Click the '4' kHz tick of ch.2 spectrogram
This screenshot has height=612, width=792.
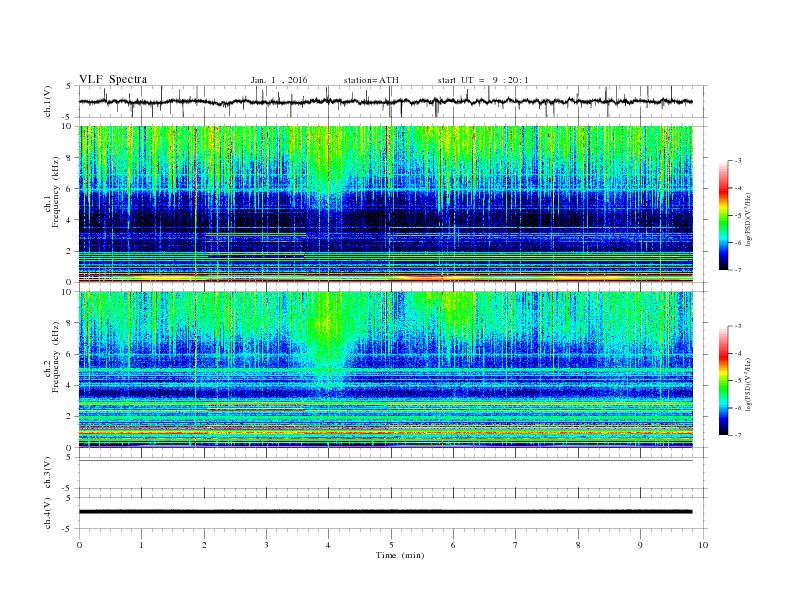(70, 385)
